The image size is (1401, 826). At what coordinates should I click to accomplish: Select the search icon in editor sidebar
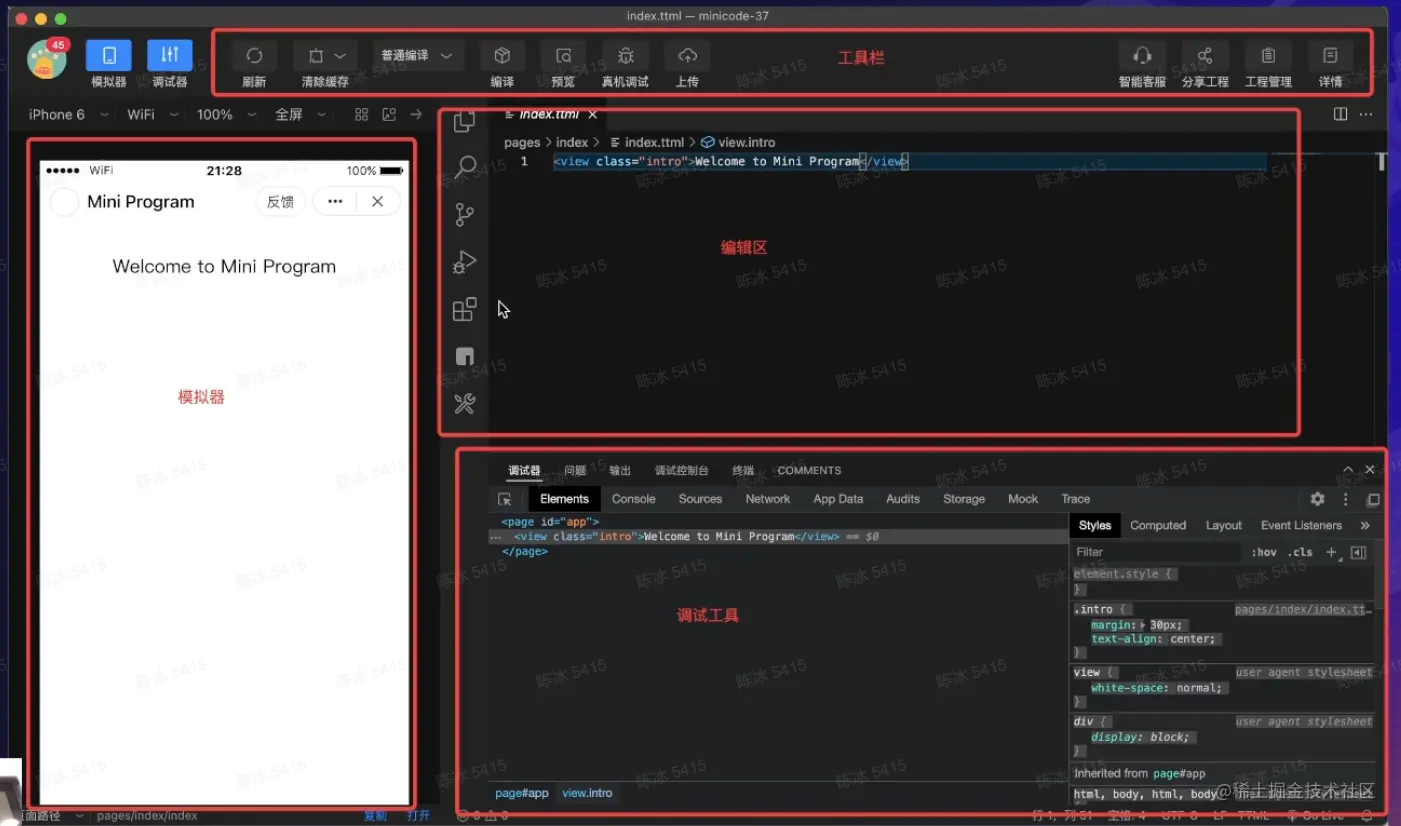[x=464, y=167]
